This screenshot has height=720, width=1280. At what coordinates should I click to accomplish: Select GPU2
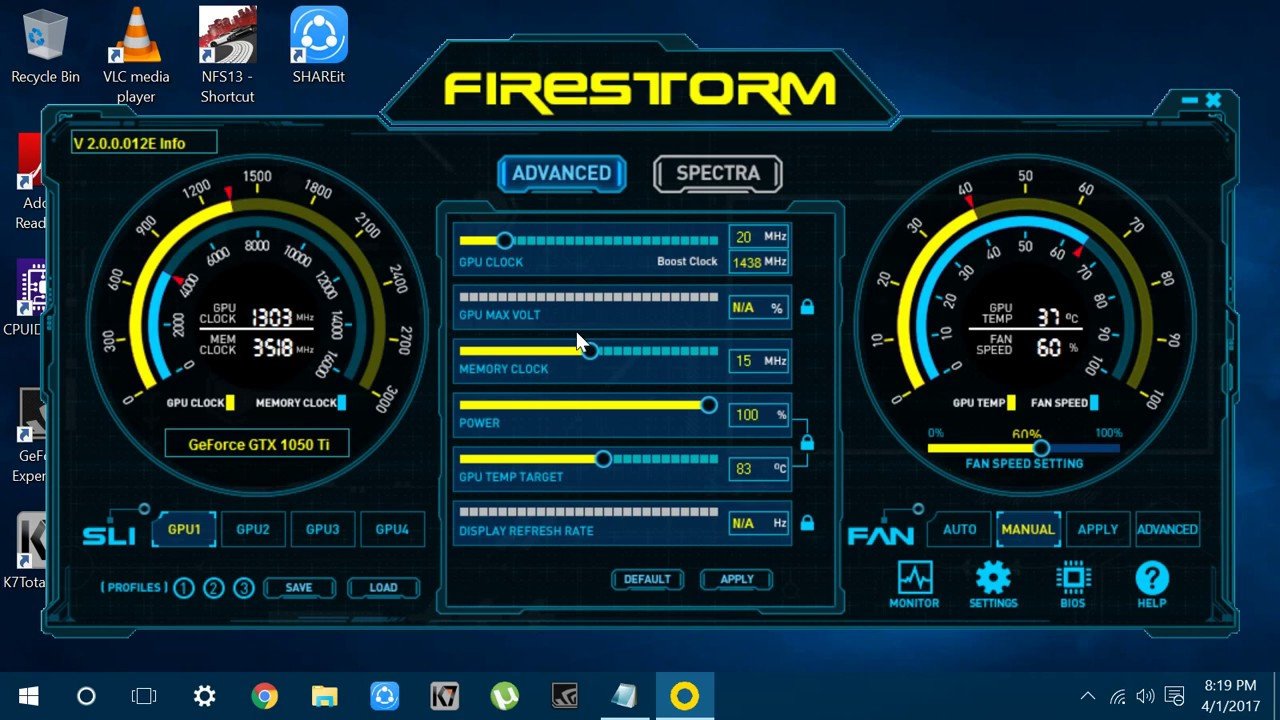tap(253, 529)
